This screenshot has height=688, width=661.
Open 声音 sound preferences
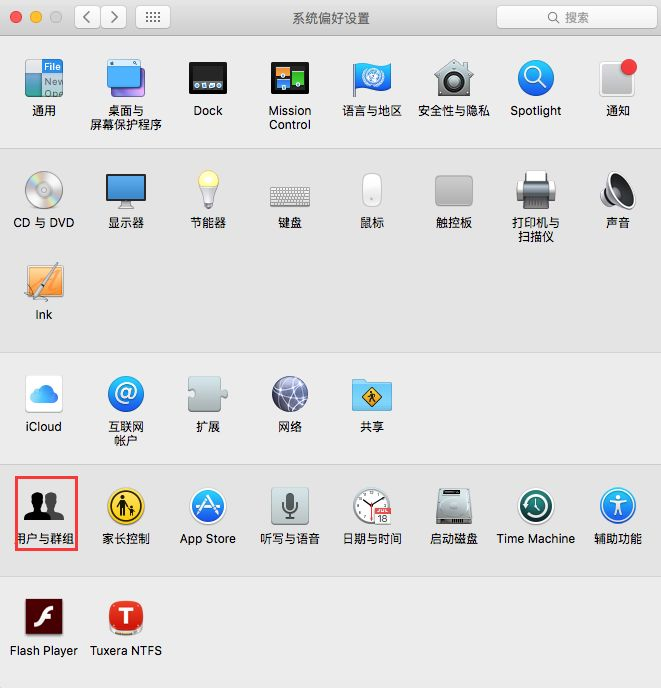click(x=618, y=190)
